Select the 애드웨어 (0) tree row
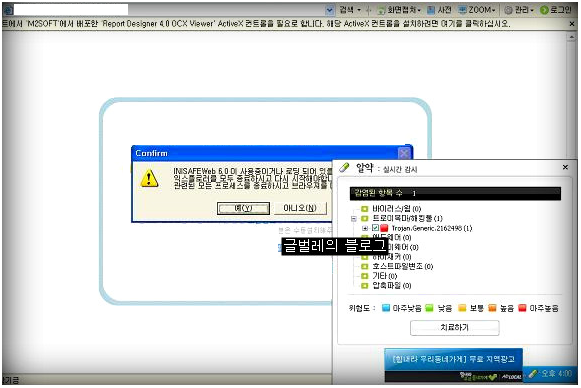The width and height of the screenshot is (581, 388). coord(391,238)
